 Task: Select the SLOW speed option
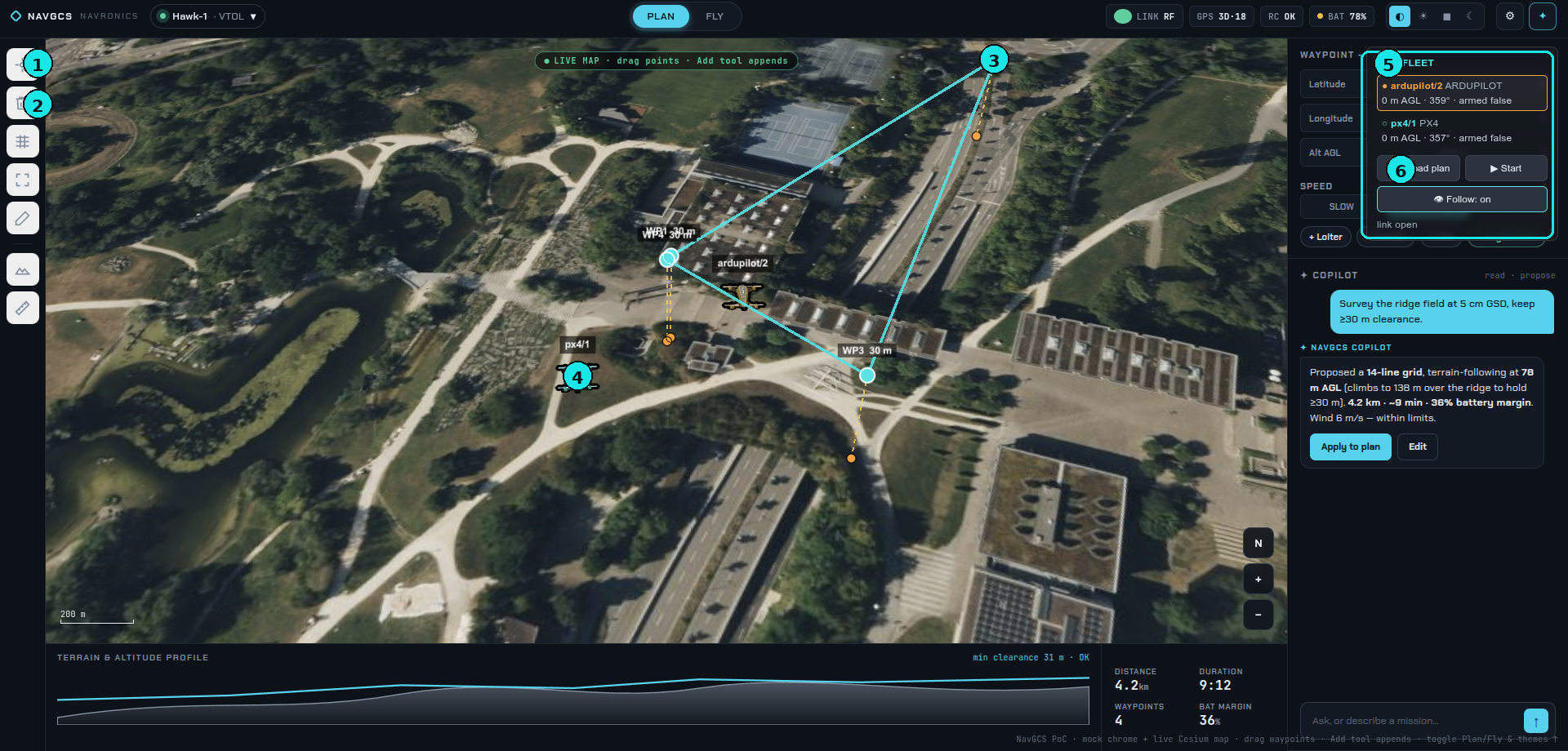[1340, 207]
